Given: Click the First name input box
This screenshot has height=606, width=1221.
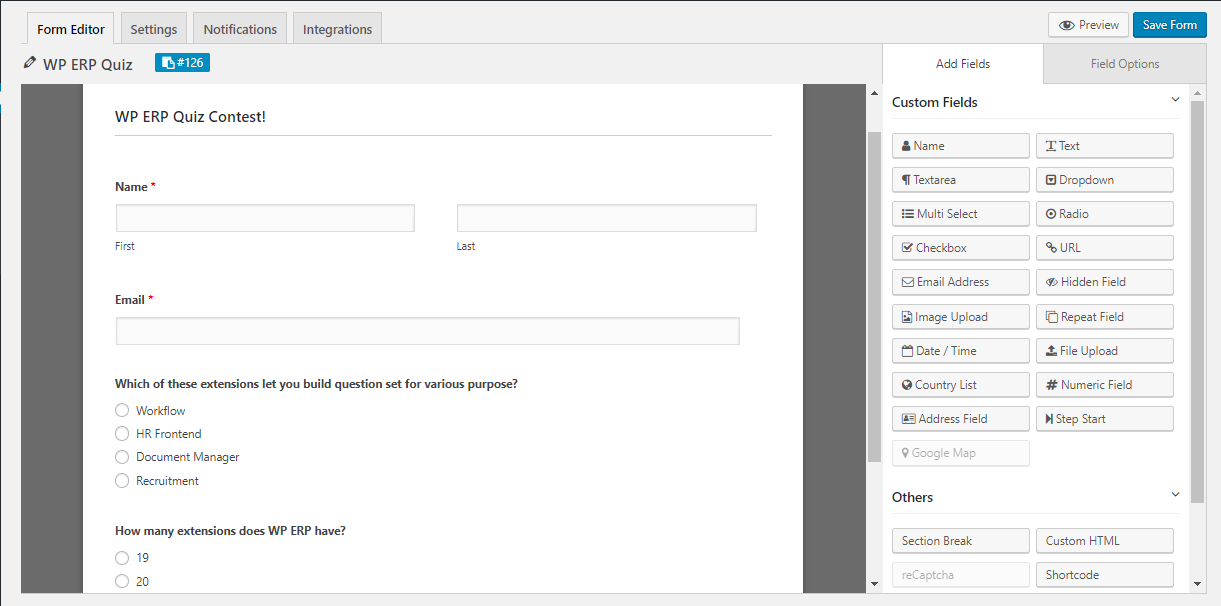Looking at the screenshot, I should (x=265, y=218).
